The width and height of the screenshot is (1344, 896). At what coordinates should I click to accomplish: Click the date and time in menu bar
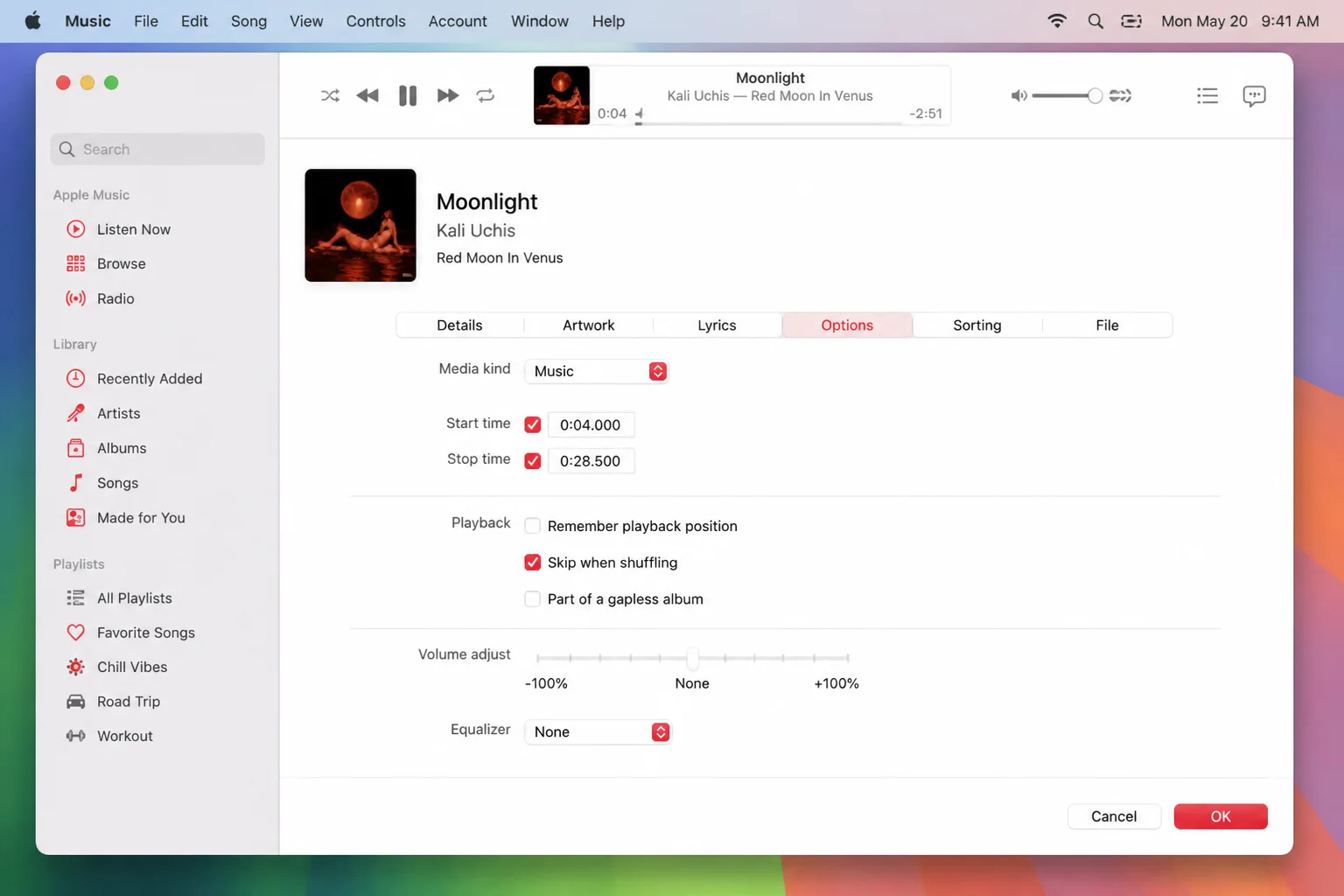coord(1240,21)
